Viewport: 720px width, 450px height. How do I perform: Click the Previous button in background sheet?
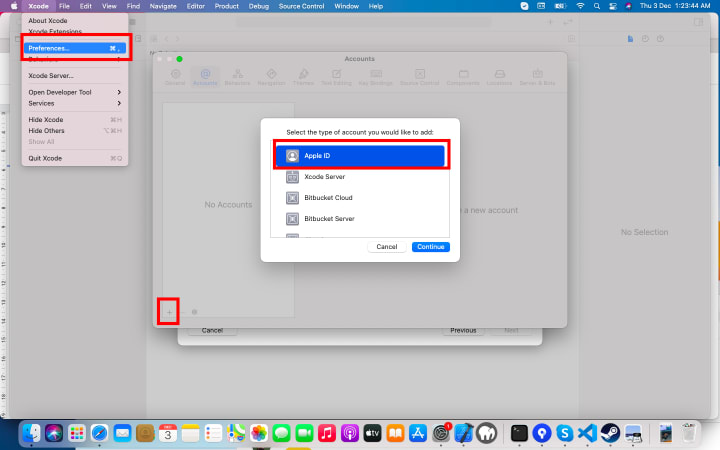pyautogui.click(x=463, y=330)
